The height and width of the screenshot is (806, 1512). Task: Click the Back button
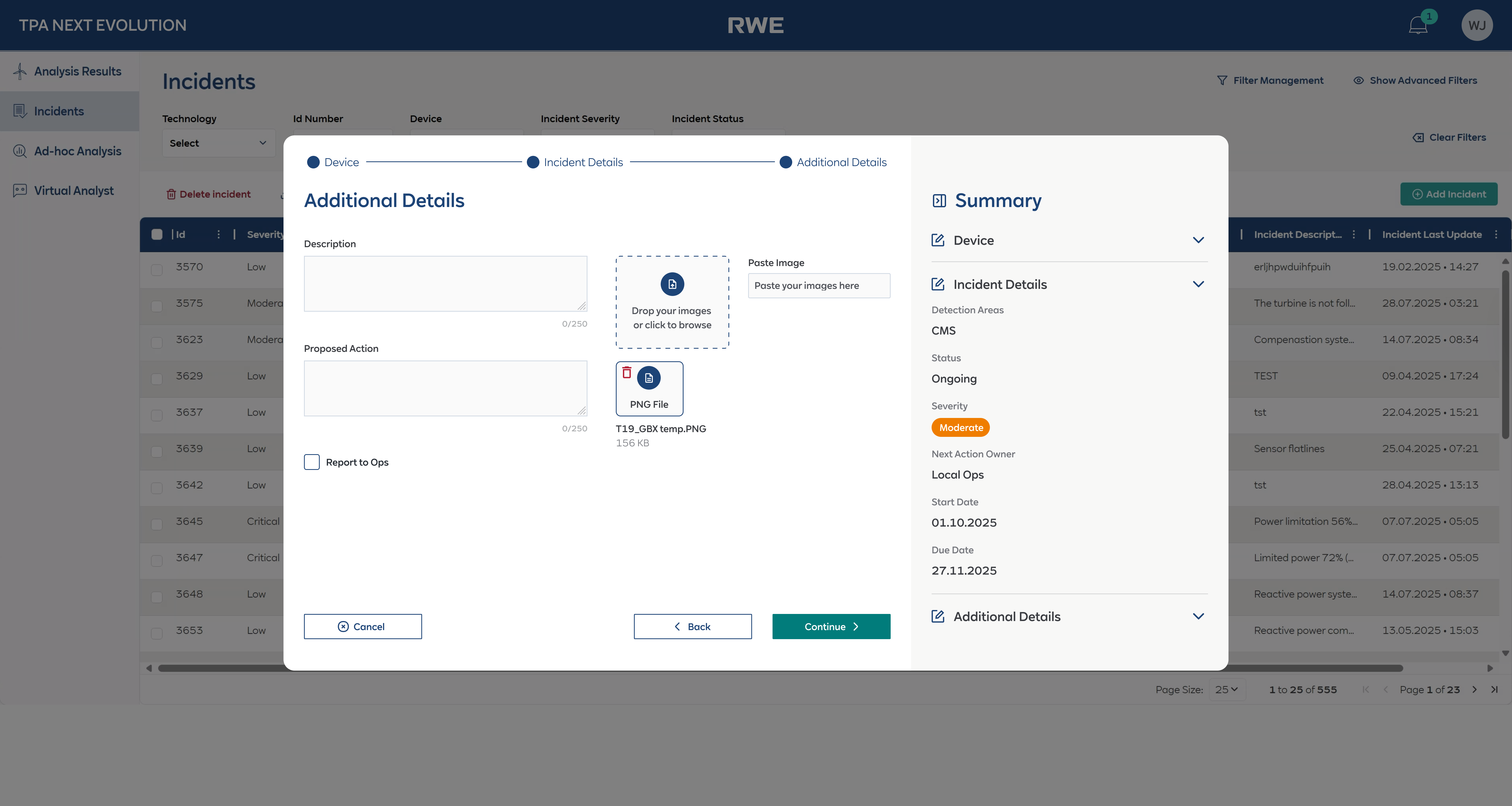(x=693, y=626)
